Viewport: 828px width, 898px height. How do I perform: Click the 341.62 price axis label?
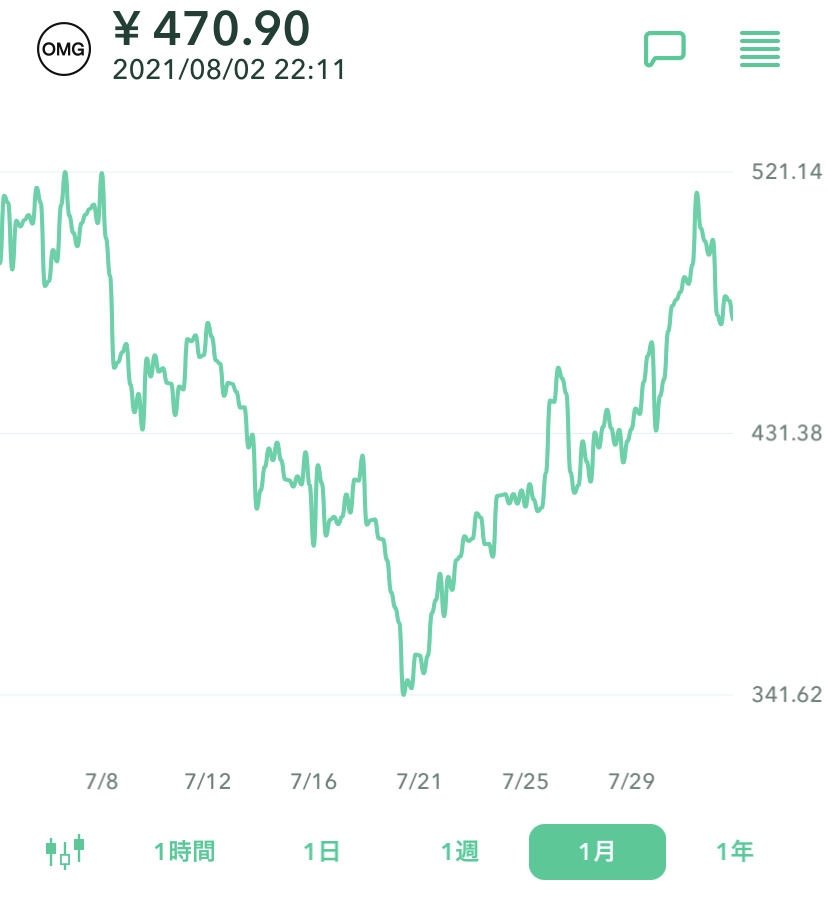point(787,695)
